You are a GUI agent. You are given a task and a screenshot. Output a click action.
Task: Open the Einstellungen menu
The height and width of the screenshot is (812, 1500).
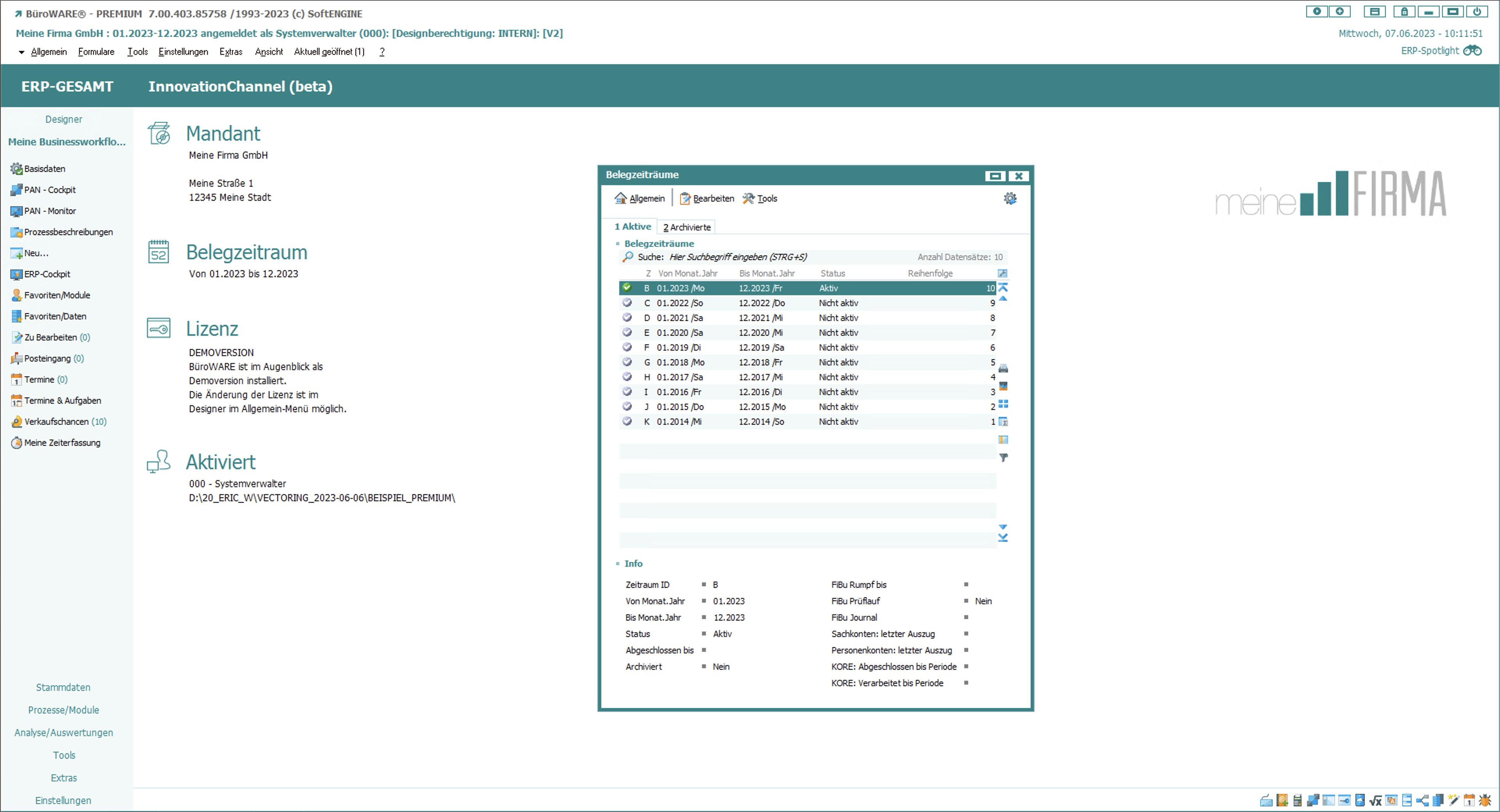[183, 52]
